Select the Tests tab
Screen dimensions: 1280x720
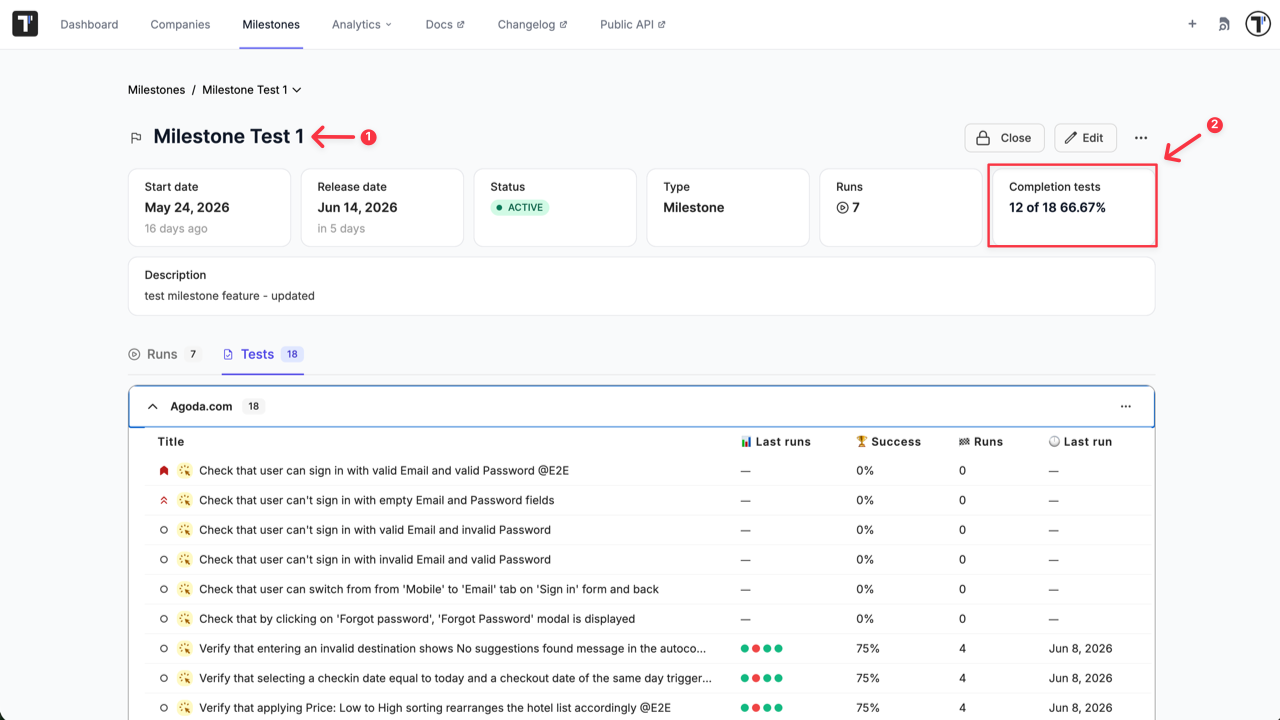tap(263, 354)
